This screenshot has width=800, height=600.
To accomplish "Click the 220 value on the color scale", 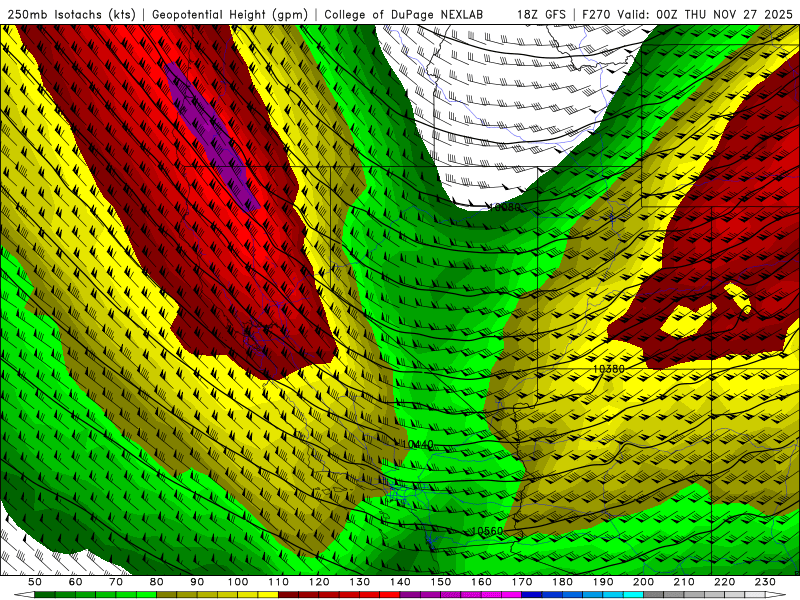I will pyautogui.click(x=724, y=582).
